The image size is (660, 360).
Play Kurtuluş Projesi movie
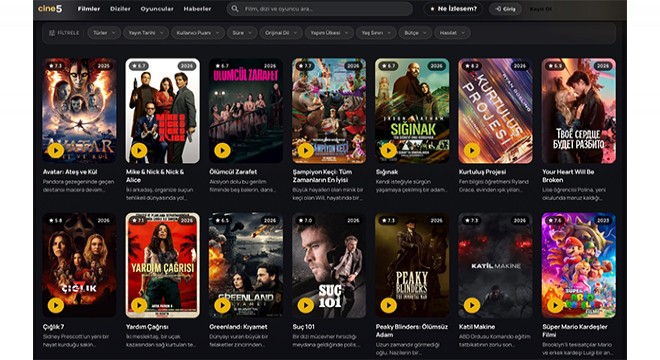click(x=472, y=150)
